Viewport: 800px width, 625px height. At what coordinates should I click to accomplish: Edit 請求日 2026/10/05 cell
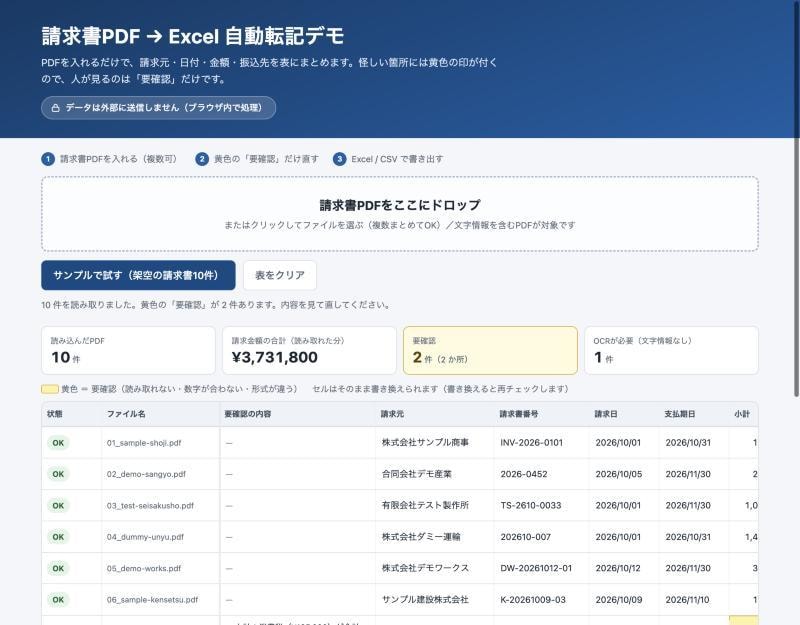624,474
